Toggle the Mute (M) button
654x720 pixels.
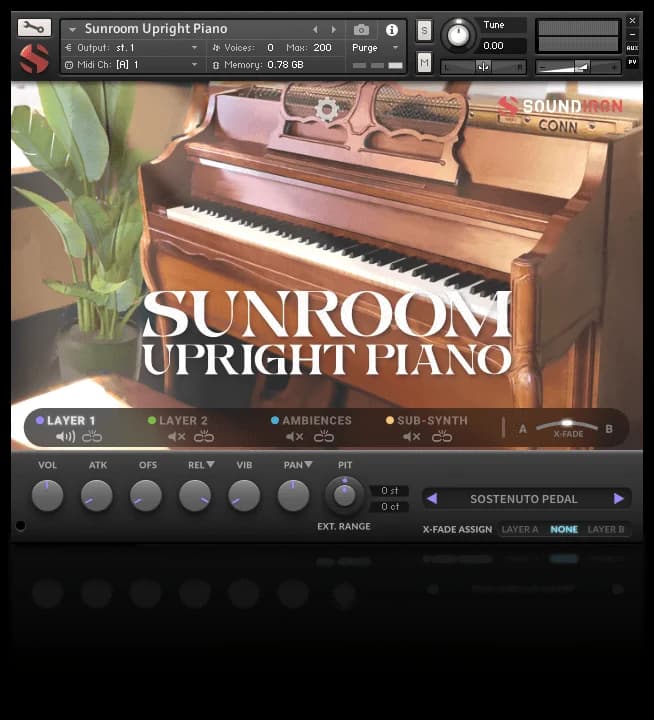tap(424, 62)
